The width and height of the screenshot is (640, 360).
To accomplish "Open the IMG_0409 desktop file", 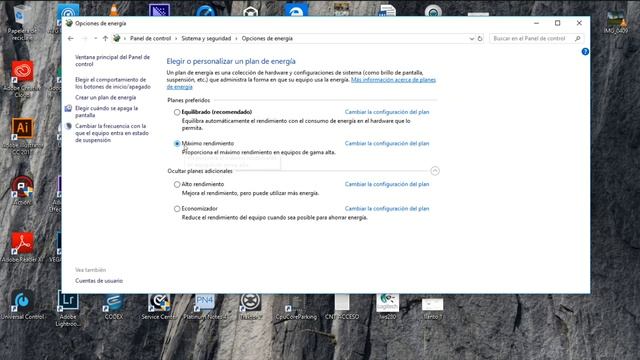I will [616, 22].
